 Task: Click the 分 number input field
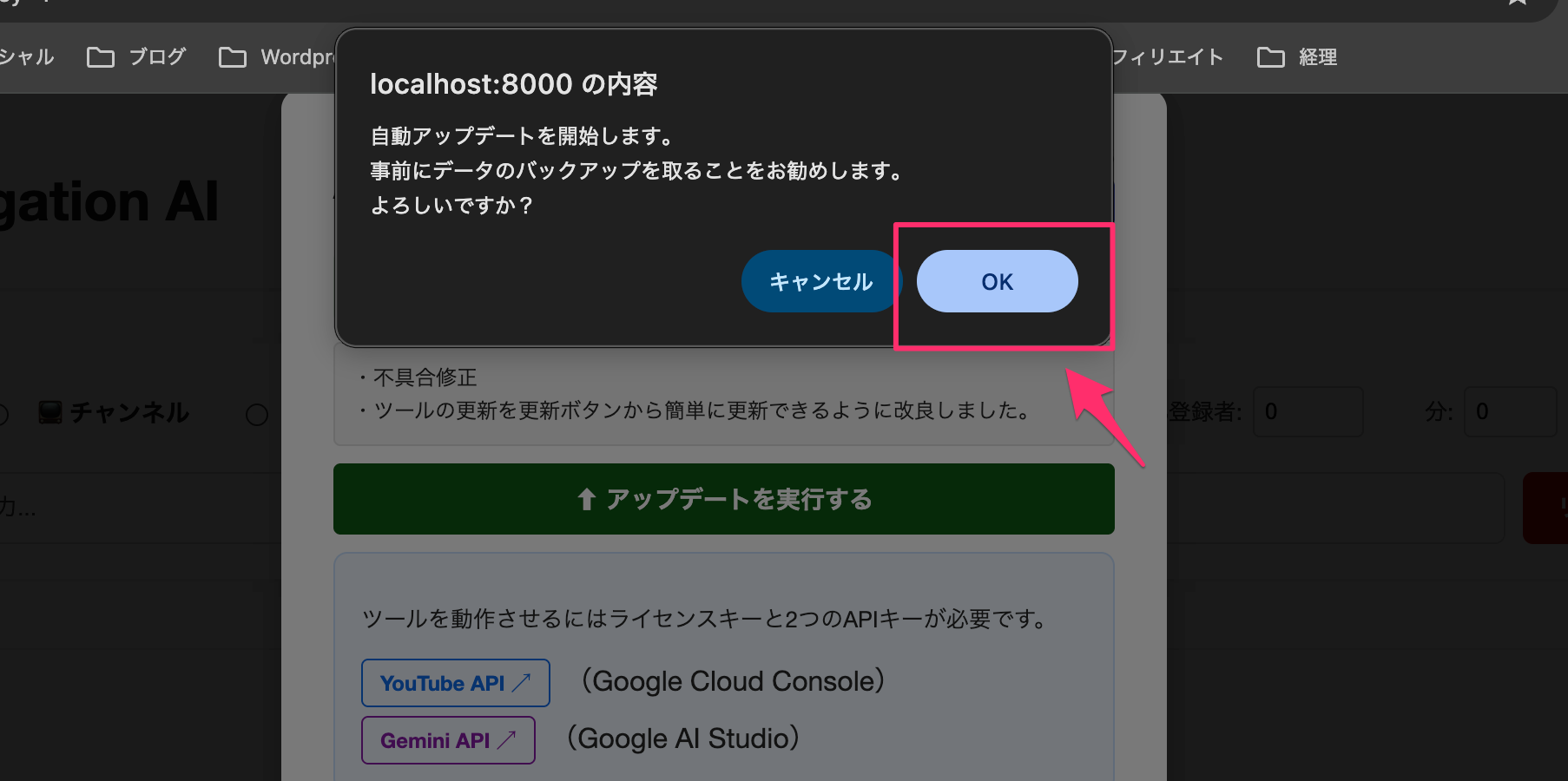[1511, 411]
